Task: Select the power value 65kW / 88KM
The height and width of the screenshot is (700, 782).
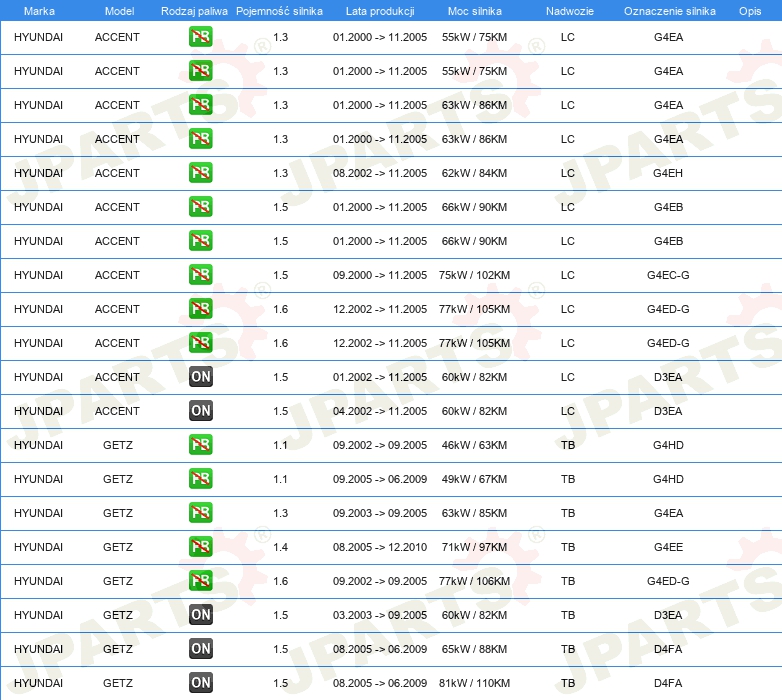Action: (474, 649)
